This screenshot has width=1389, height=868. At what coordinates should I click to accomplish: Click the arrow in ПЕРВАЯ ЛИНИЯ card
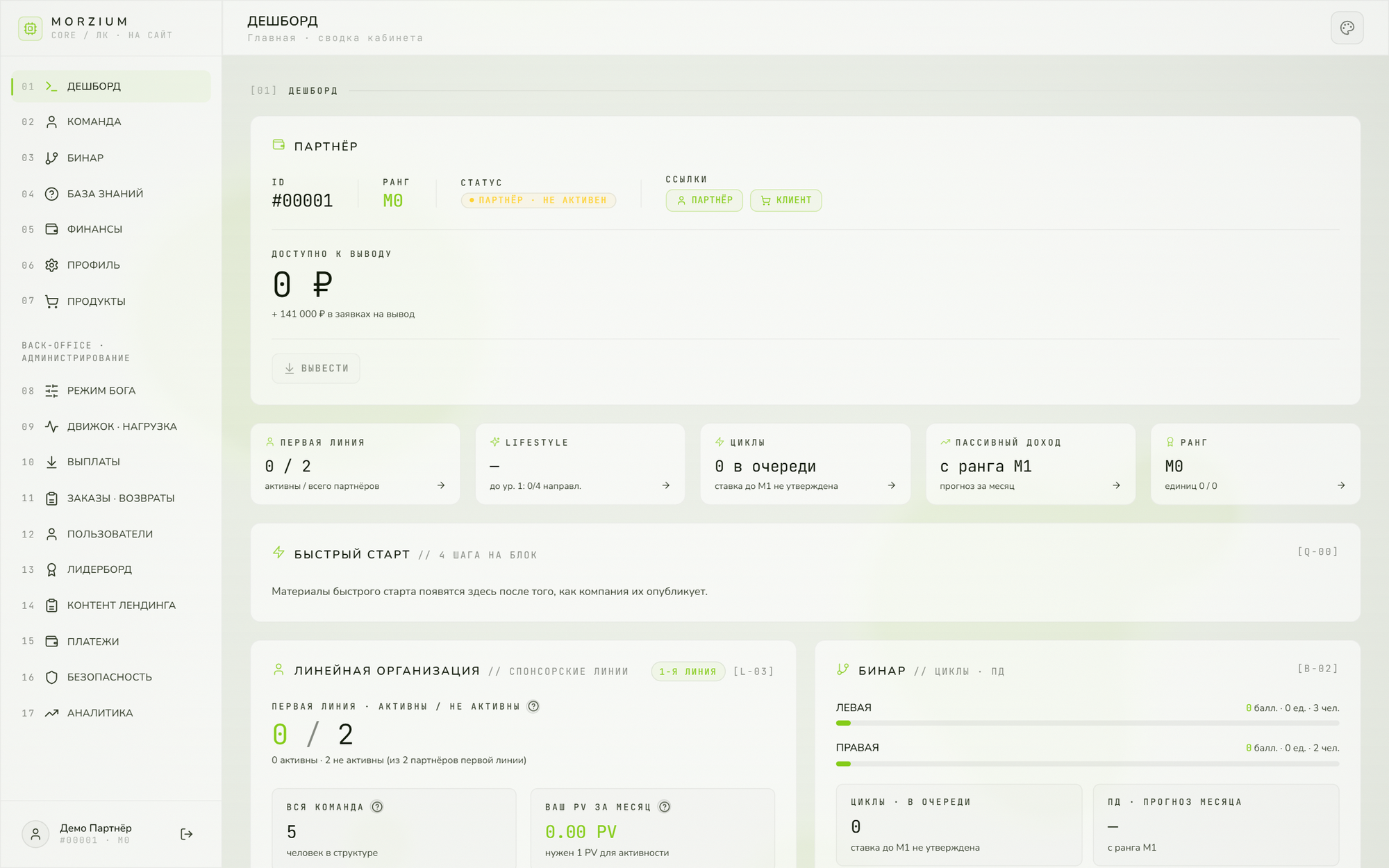tap(441, 485)
